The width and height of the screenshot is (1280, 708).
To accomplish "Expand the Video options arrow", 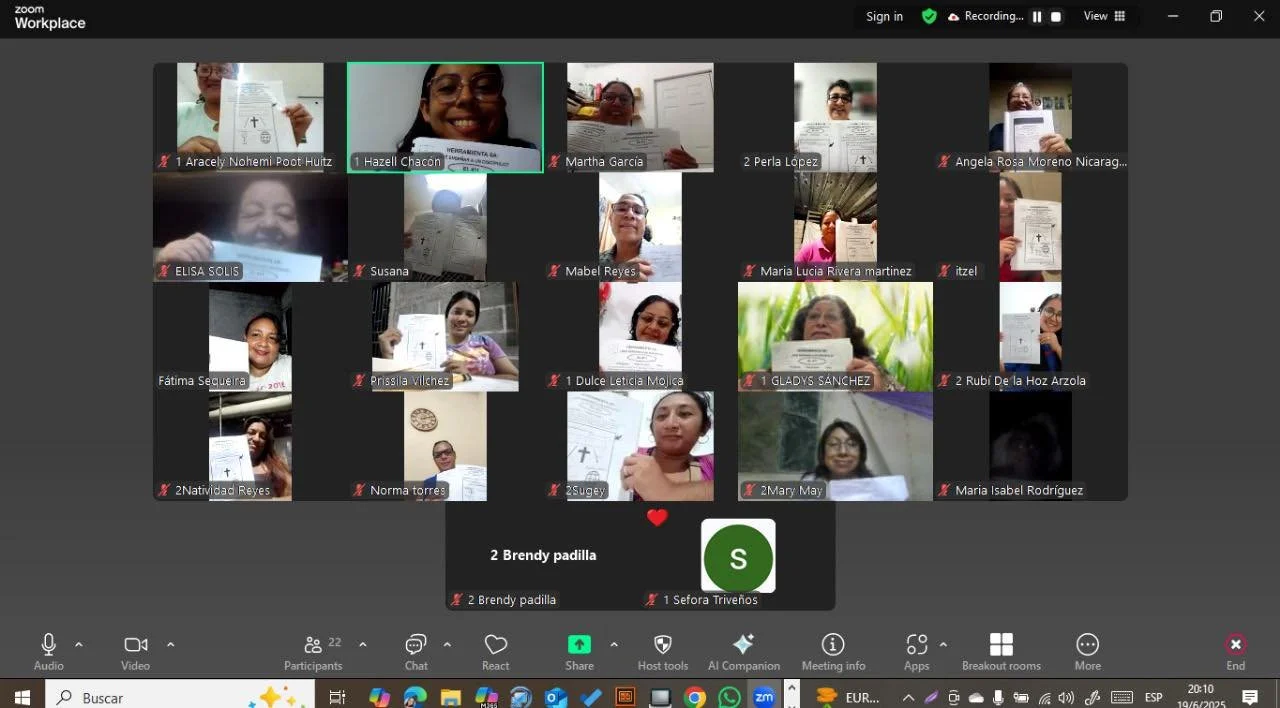I will (170, 645).
